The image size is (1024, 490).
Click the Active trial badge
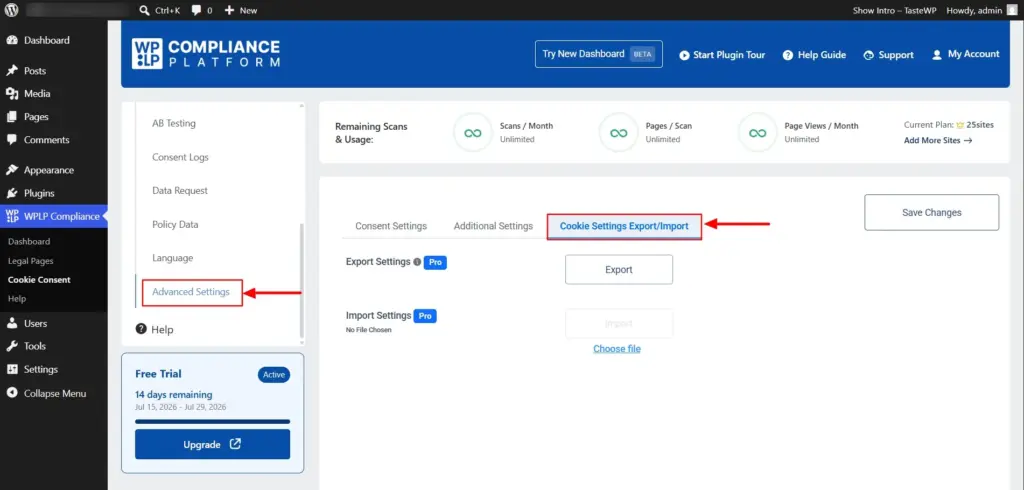pyautogui.click(x=274, y=375)
